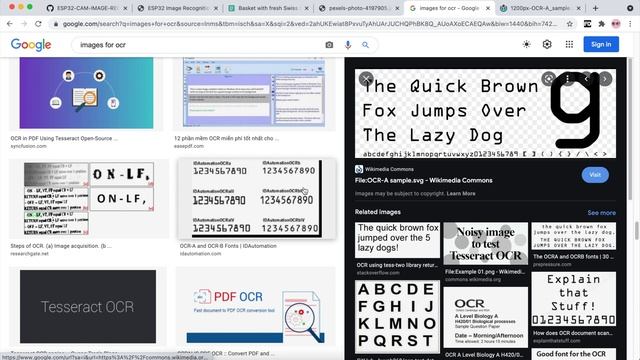The height and width of the screenshot is (360, 640).
Task: Open the See more related images link
Action: pyautogui.click(x=601, y=213)
